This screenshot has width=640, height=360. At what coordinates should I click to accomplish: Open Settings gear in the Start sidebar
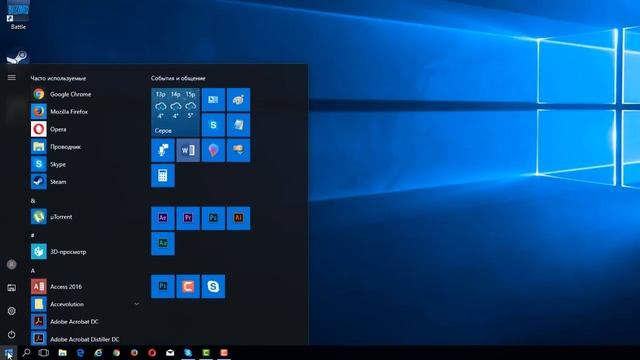point(11,311)
